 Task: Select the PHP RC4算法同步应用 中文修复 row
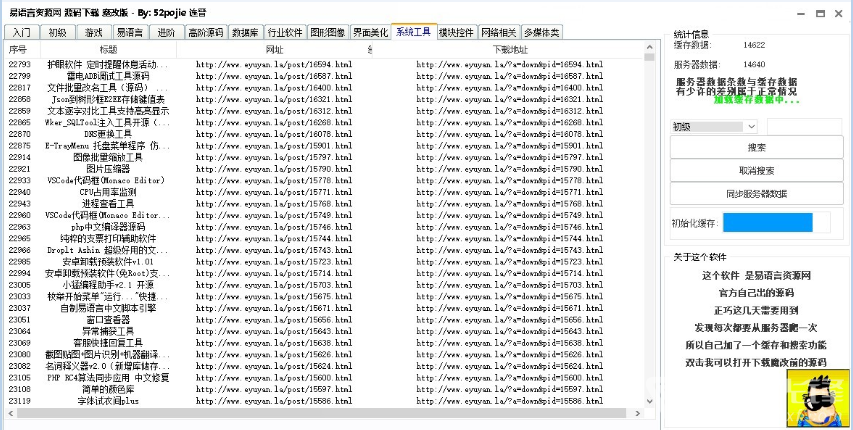point(324,378)
